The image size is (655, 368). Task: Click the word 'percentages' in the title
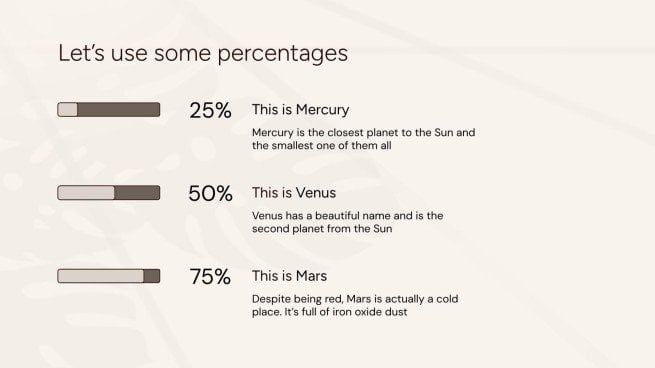pos(283,54)
